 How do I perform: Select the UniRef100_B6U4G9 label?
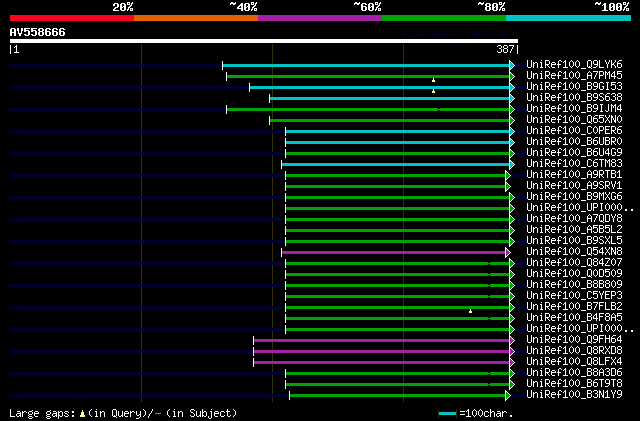click(574, 153)
